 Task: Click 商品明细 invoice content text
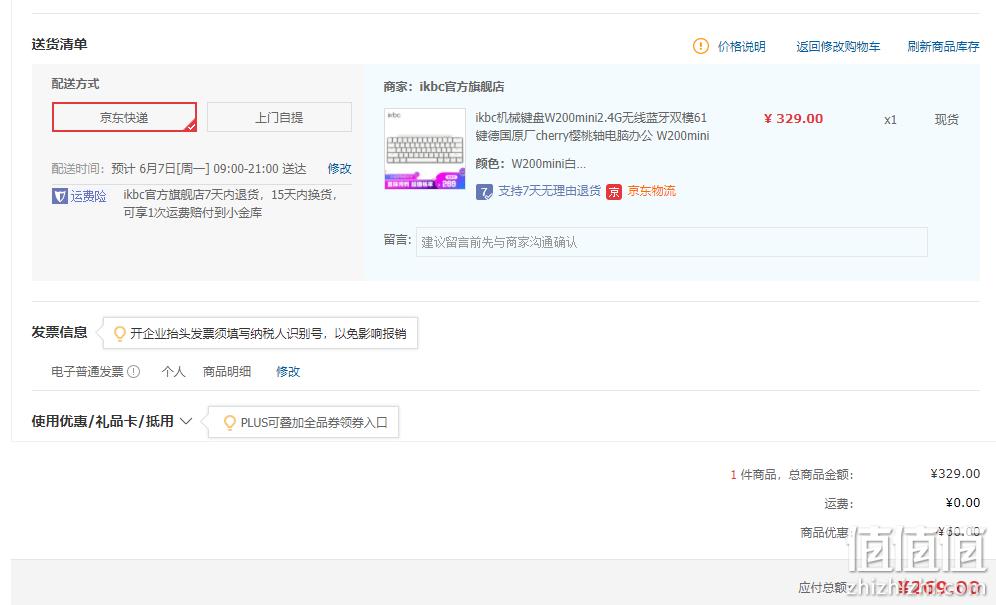[227, 371]
